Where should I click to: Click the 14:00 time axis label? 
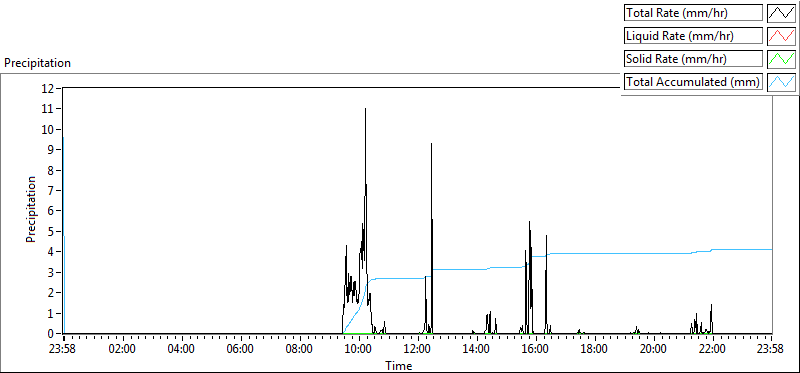(477, 350)
